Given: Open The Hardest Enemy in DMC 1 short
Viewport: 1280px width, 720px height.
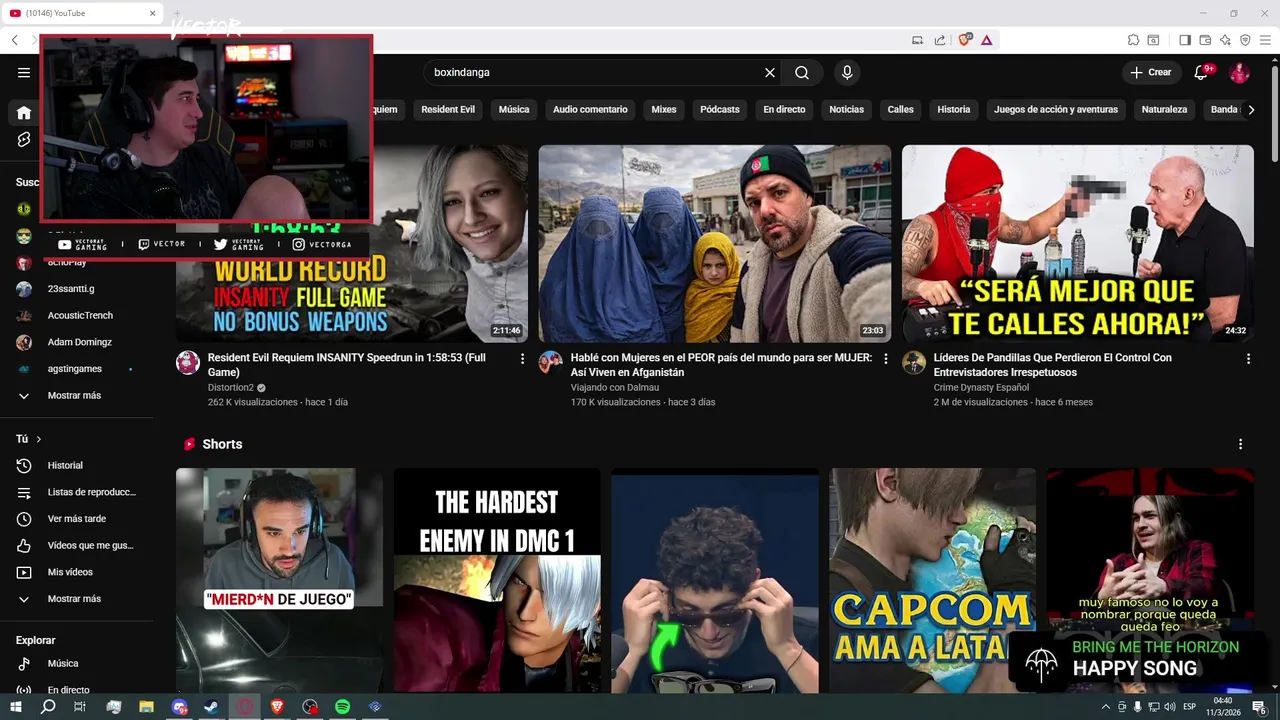Looking at the screenshot, I should coord(497,580).
